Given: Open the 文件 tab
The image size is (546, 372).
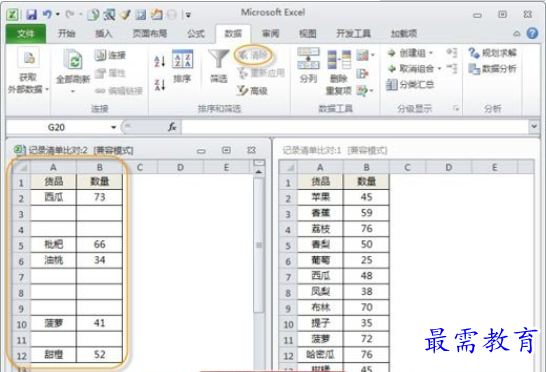Looking at the screenshot, I should coord(26,33).
